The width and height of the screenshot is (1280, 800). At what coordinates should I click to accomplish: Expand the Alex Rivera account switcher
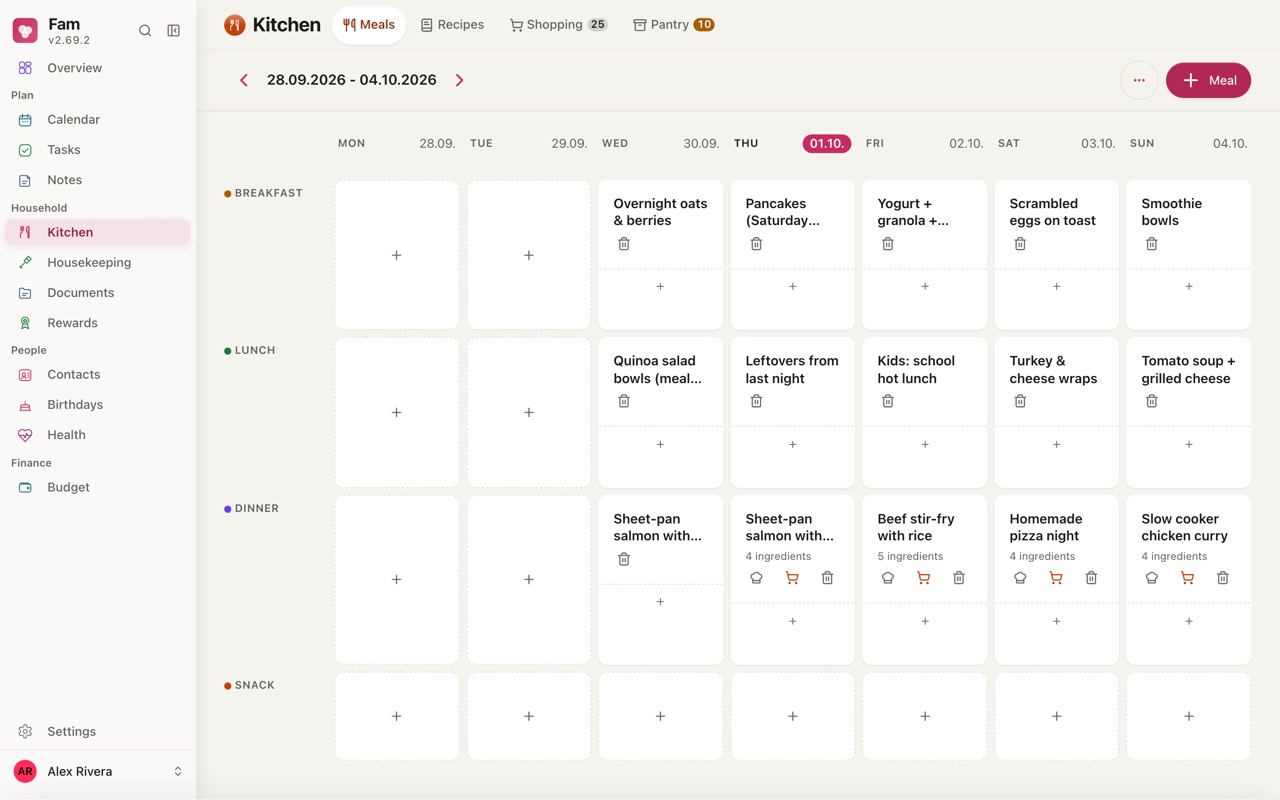[98, 771]
